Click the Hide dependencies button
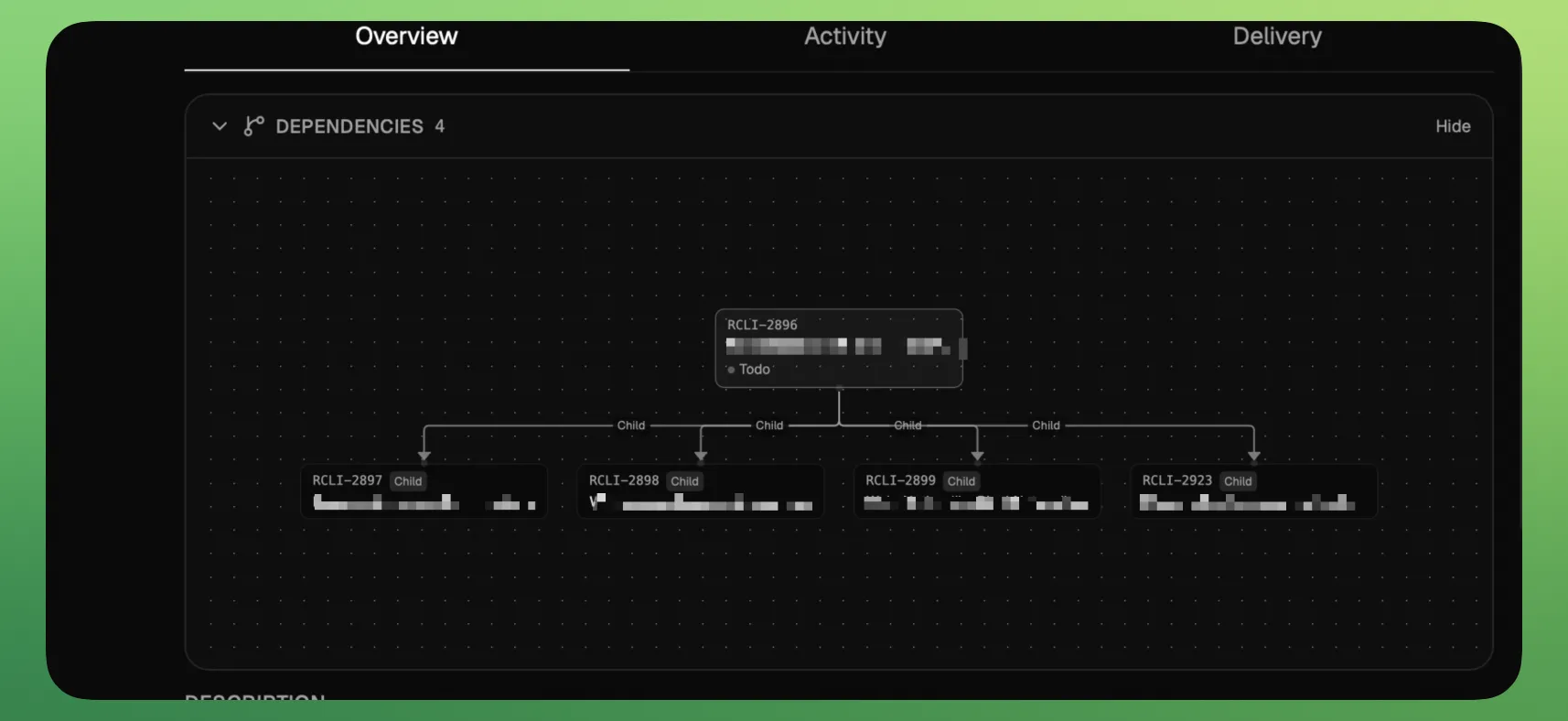 pos(1453,126)
